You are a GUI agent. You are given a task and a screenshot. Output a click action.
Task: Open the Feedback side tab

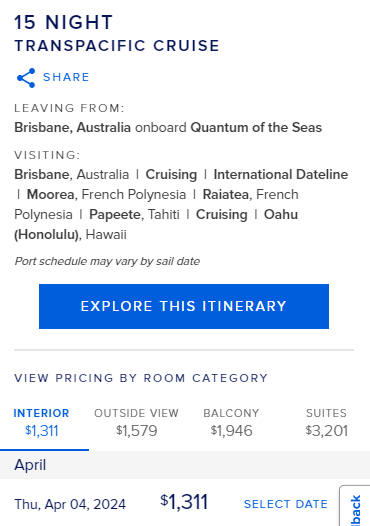(x=355, y=507)
